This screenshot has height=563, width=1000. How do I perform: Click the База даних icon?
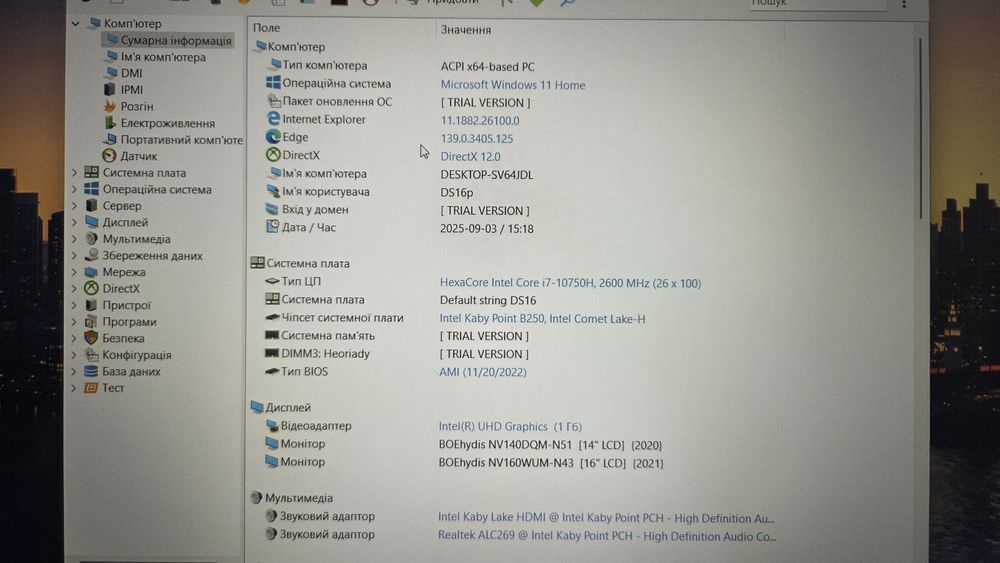[x=91, y=371]
